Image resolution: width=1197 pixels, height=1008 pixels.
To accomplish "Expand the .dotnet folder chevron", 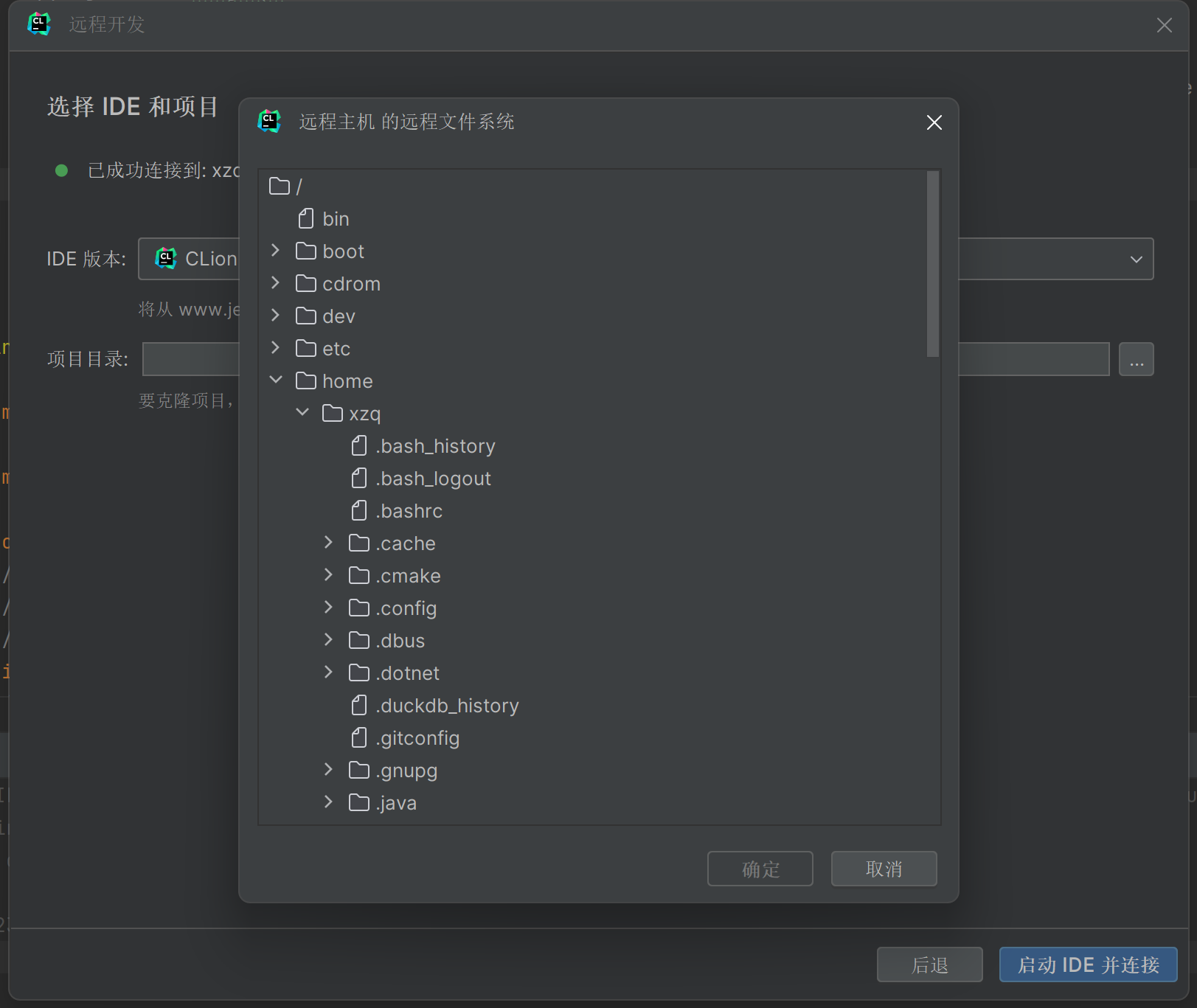I will [328, 672].
